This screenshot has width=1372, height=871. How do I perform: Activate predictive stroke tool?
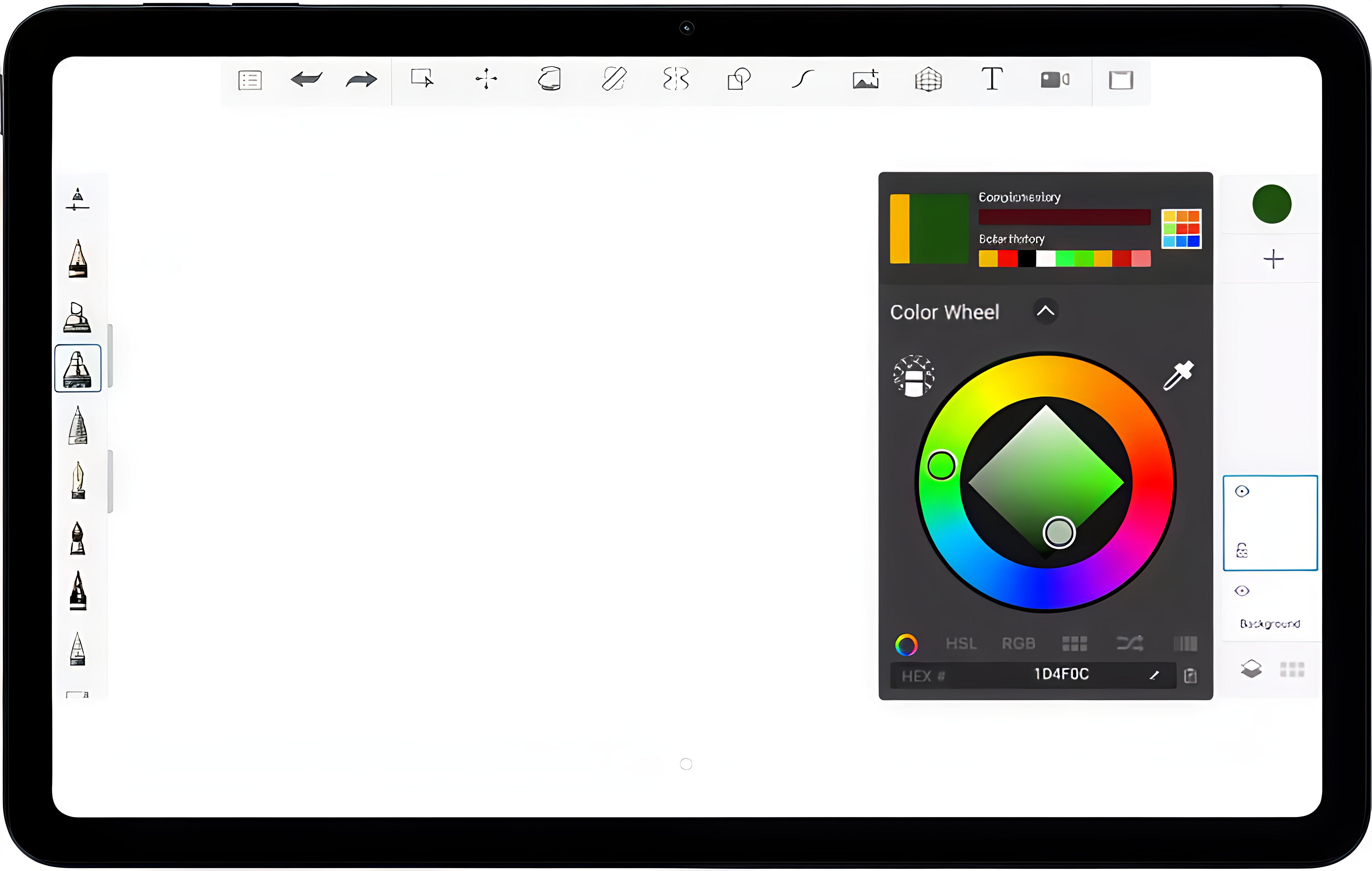(x=802, y=79)
